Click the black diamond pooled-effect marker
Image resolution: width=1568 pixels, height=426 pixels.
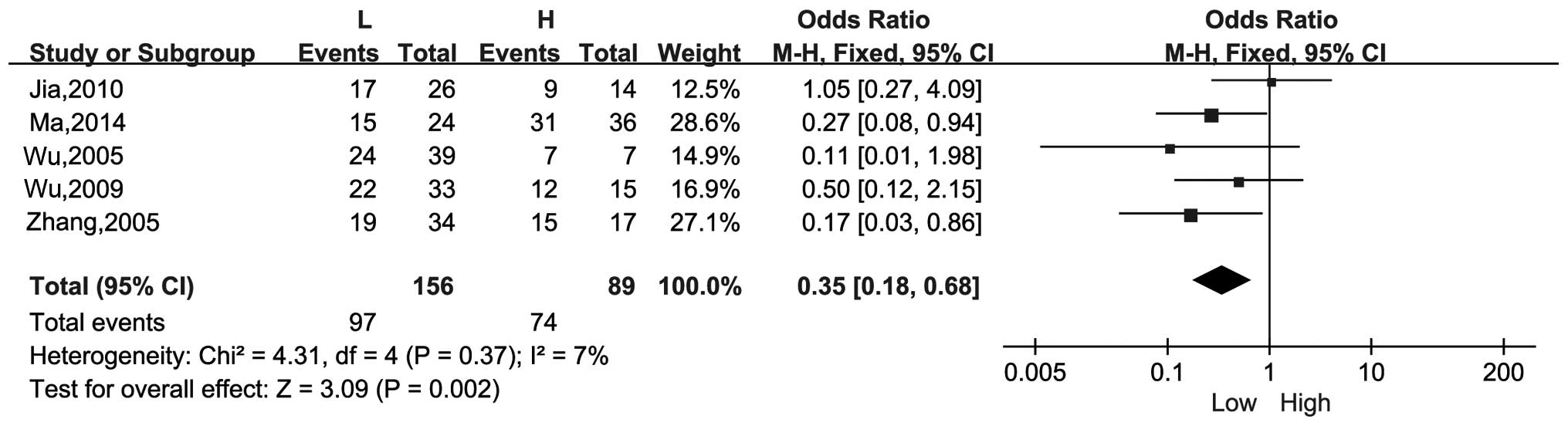[x=1221, y=279]
